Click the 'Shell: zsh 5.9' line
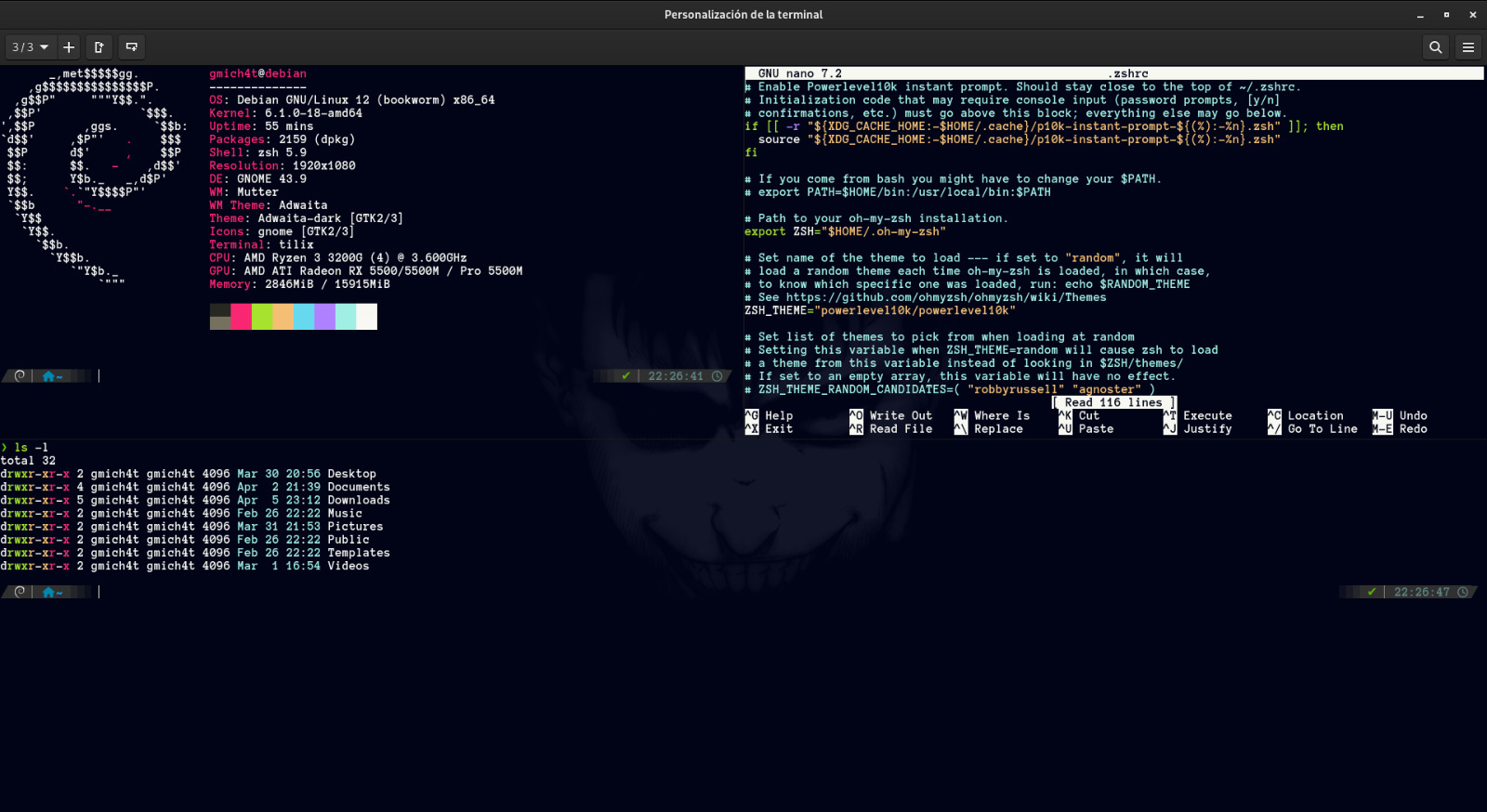1487x812 pixels. (x=257, y=152)
